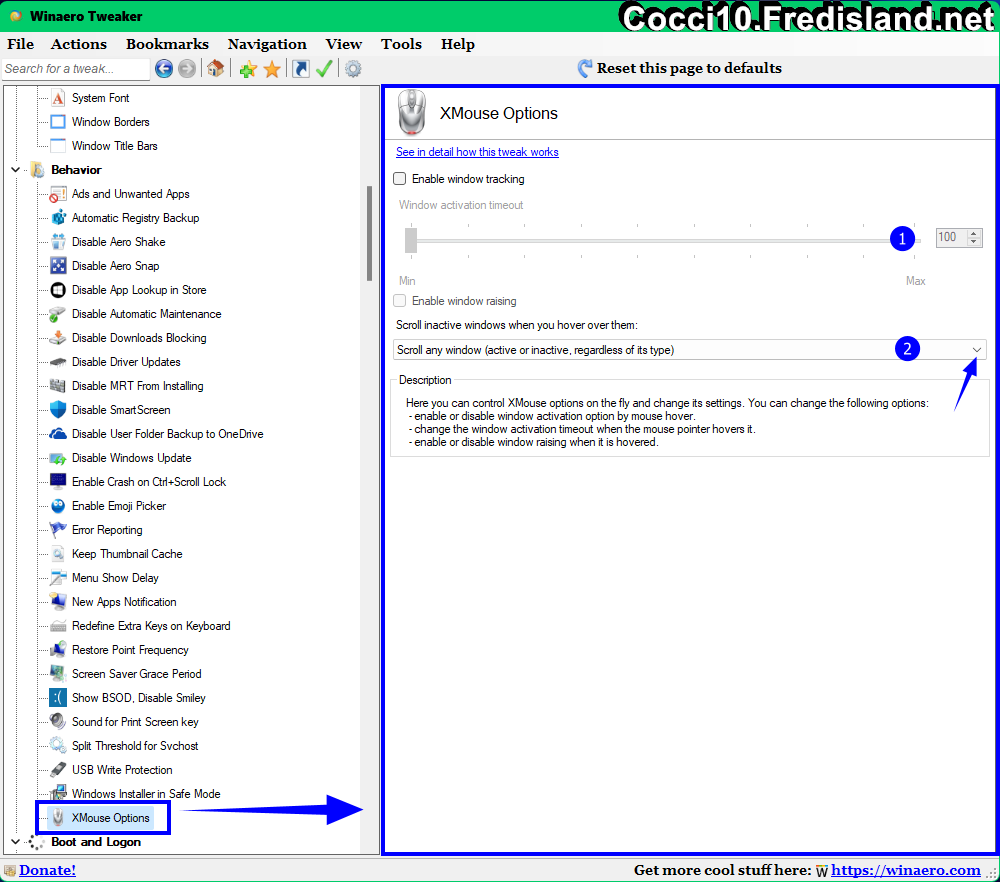Click the Home icon in the toolbar
This screenshot has width=1000, height=882.
tap(216, 68)
